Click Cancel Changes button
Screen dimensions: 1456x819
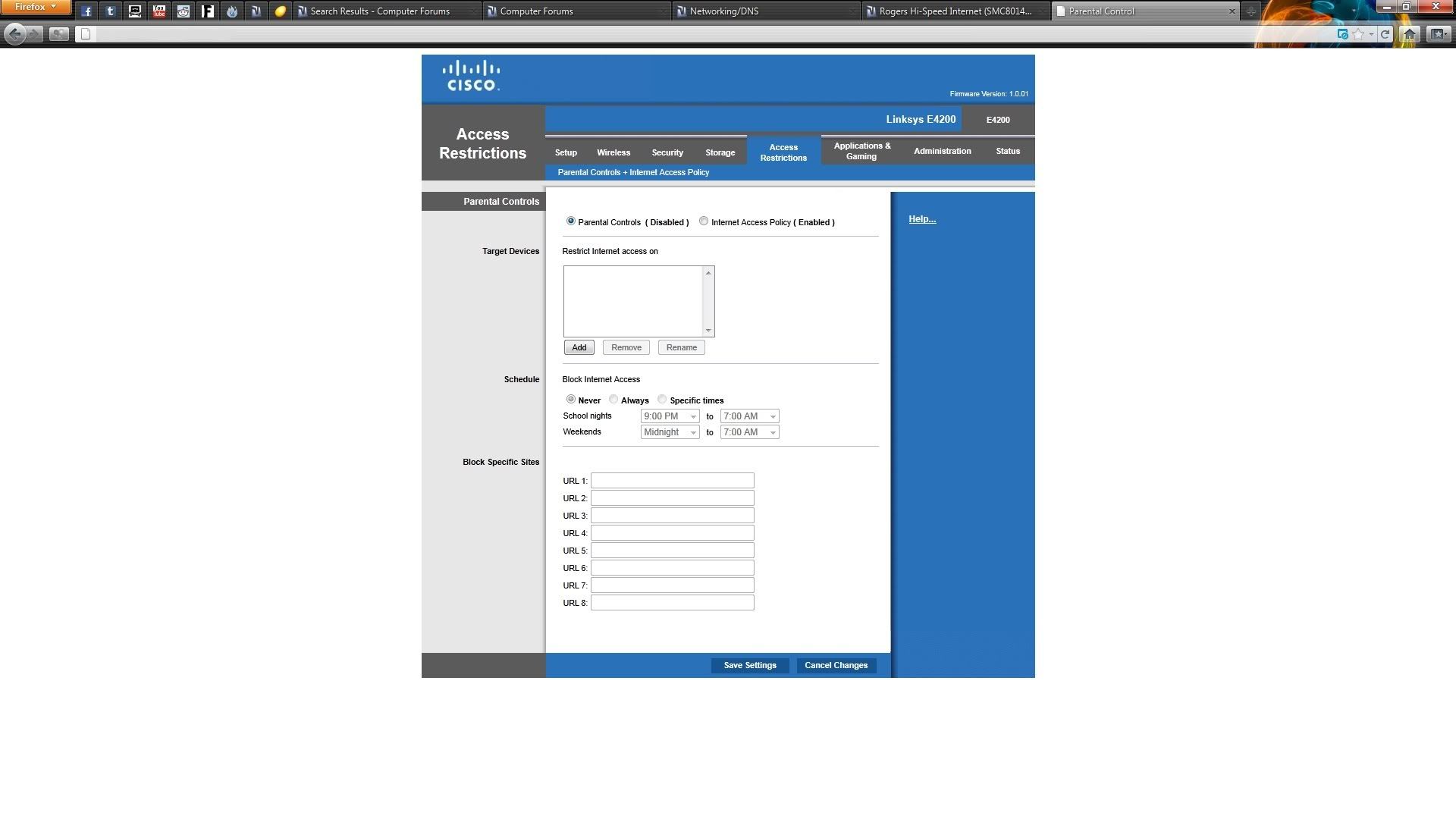coord(836,665)
